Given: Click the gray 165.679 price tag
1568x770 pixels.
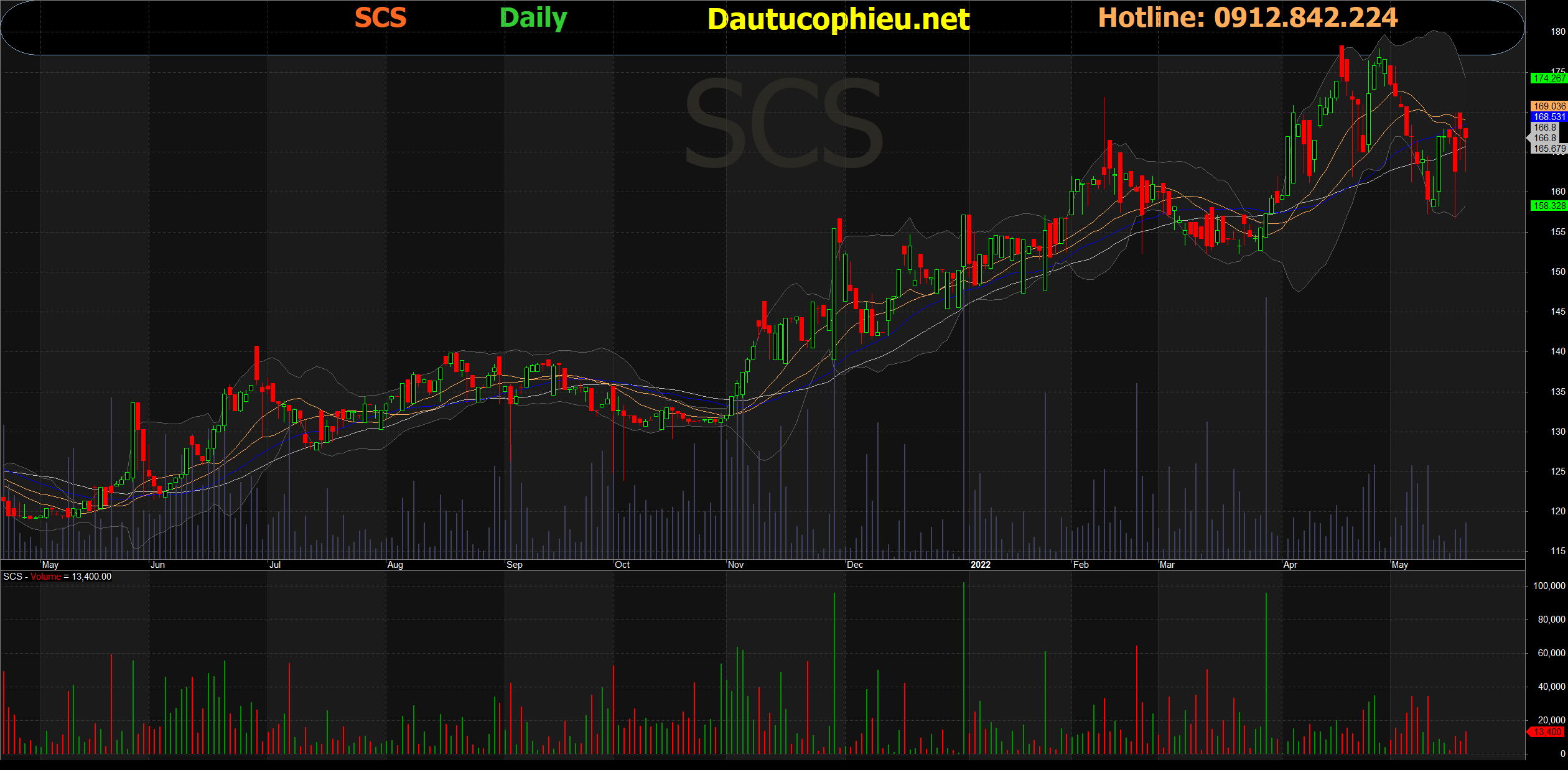Looking at the screenshot, I should click(1549, 149).
